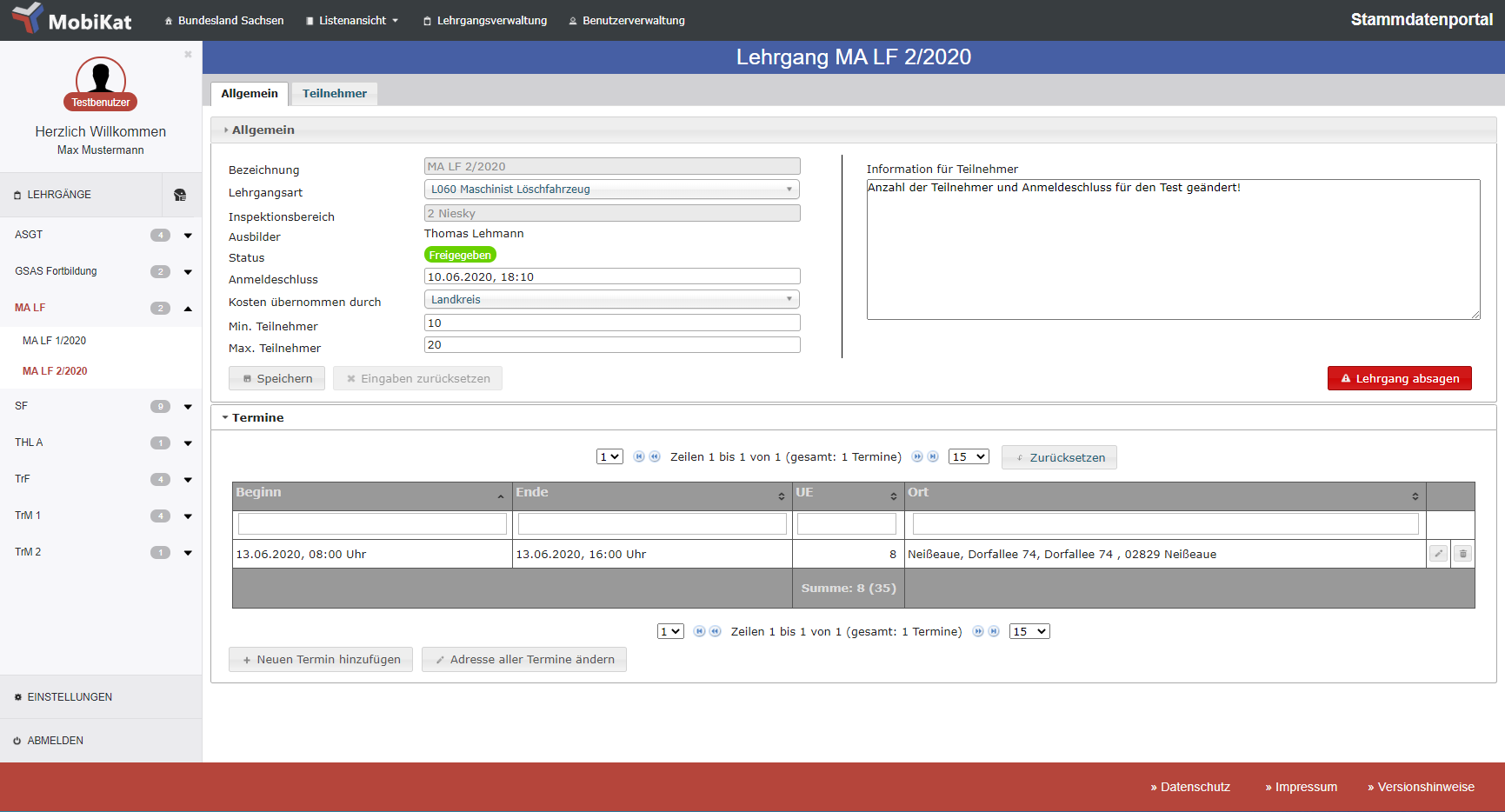Expand the ASGT course group in the sidebar
The width and height of the screenshot is (1505, 812).
coord(188,236)
